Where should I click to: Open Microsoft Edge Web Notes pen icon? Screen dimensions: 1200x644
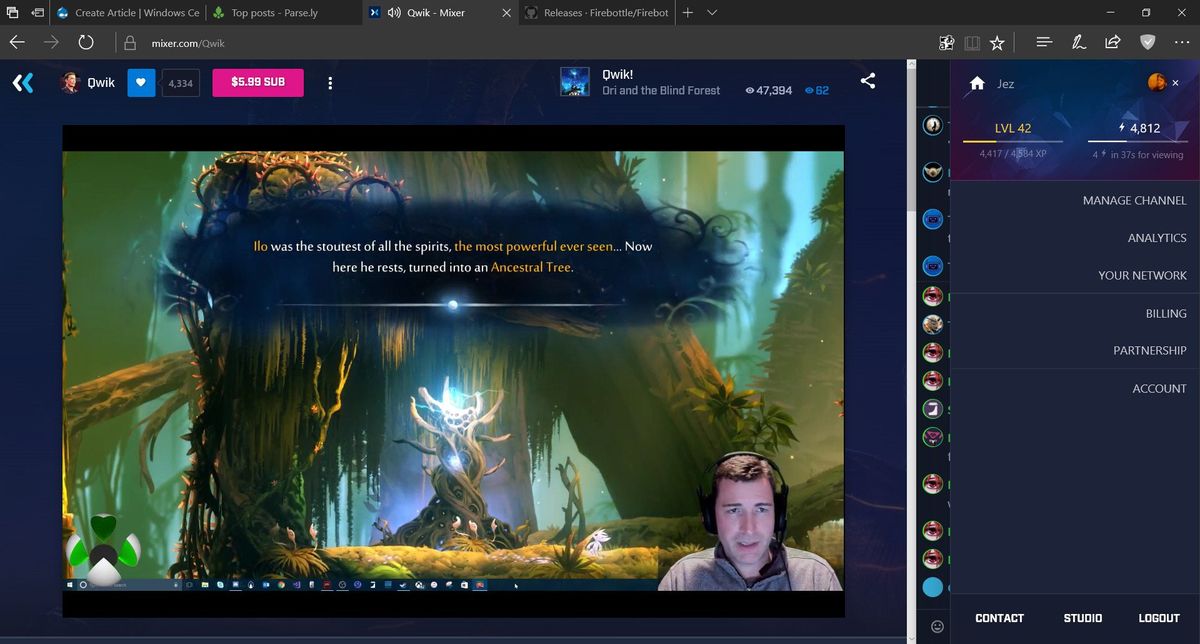[x=1078, y=42]
